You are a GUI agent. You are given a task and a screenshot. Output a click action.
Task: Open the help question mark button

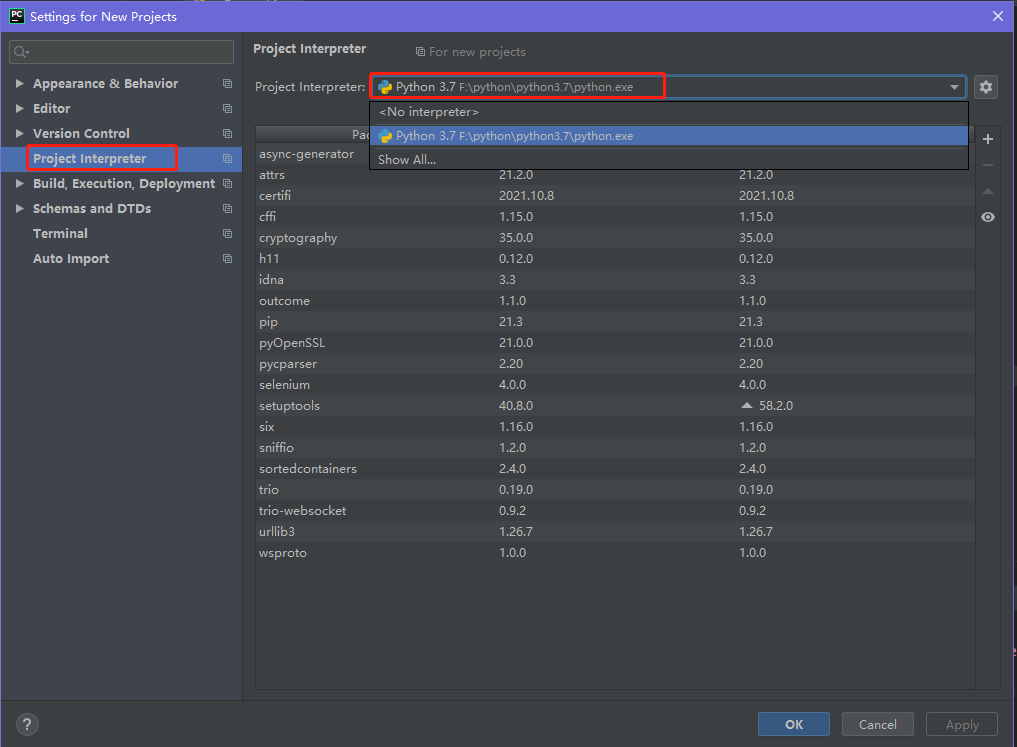(27, 724)
